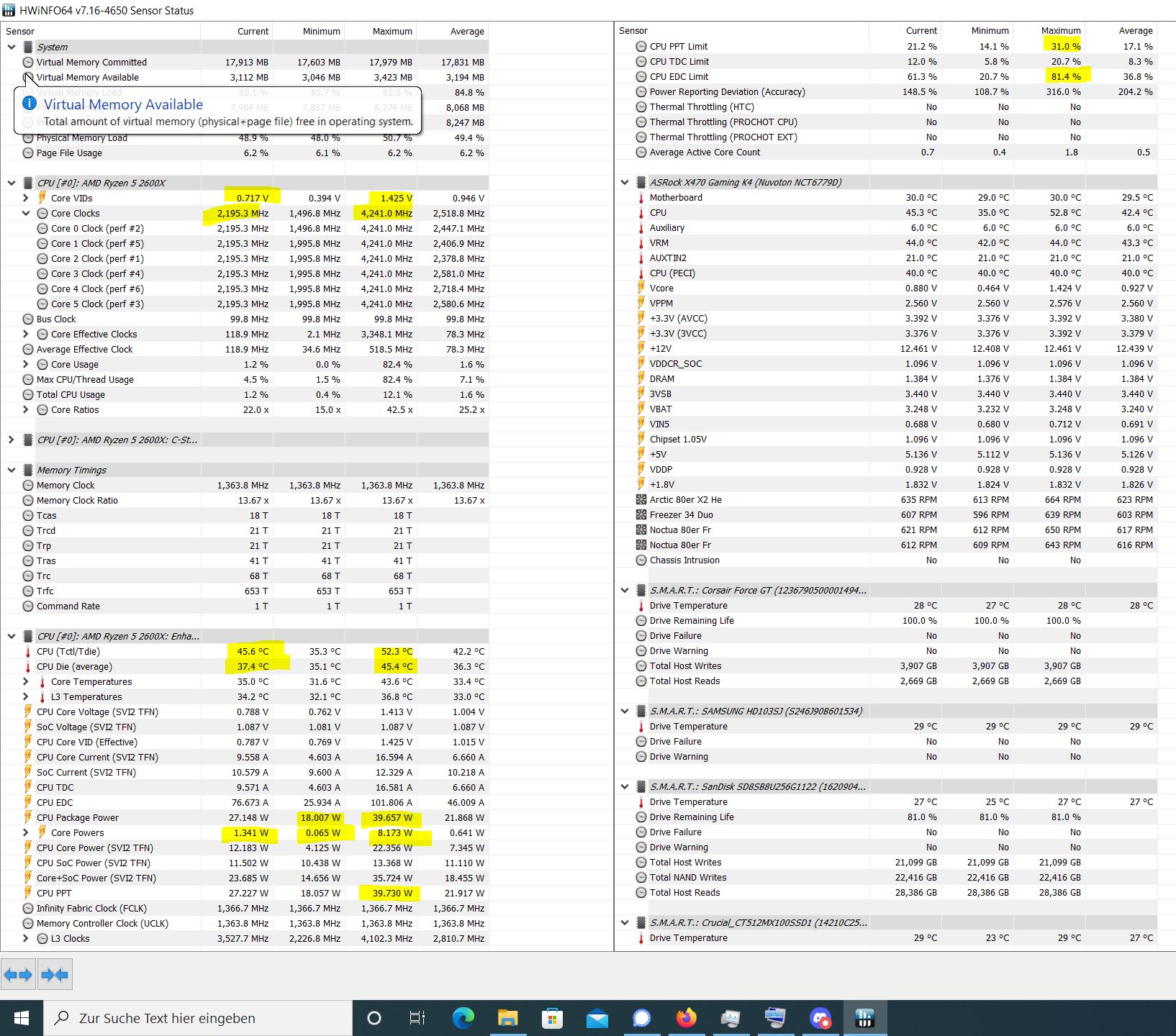Click the lightning icon beside CPU Package Power
The height and width of the screenshot is (1036, 1176).
28,817
